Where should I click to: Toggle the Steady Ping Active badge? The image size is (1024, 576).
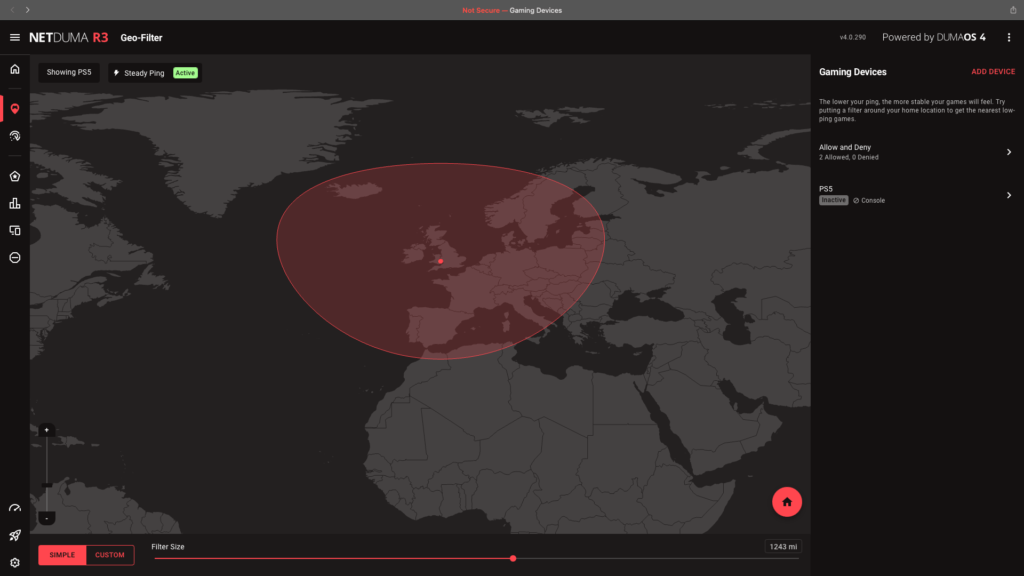[x=185, y=72]
